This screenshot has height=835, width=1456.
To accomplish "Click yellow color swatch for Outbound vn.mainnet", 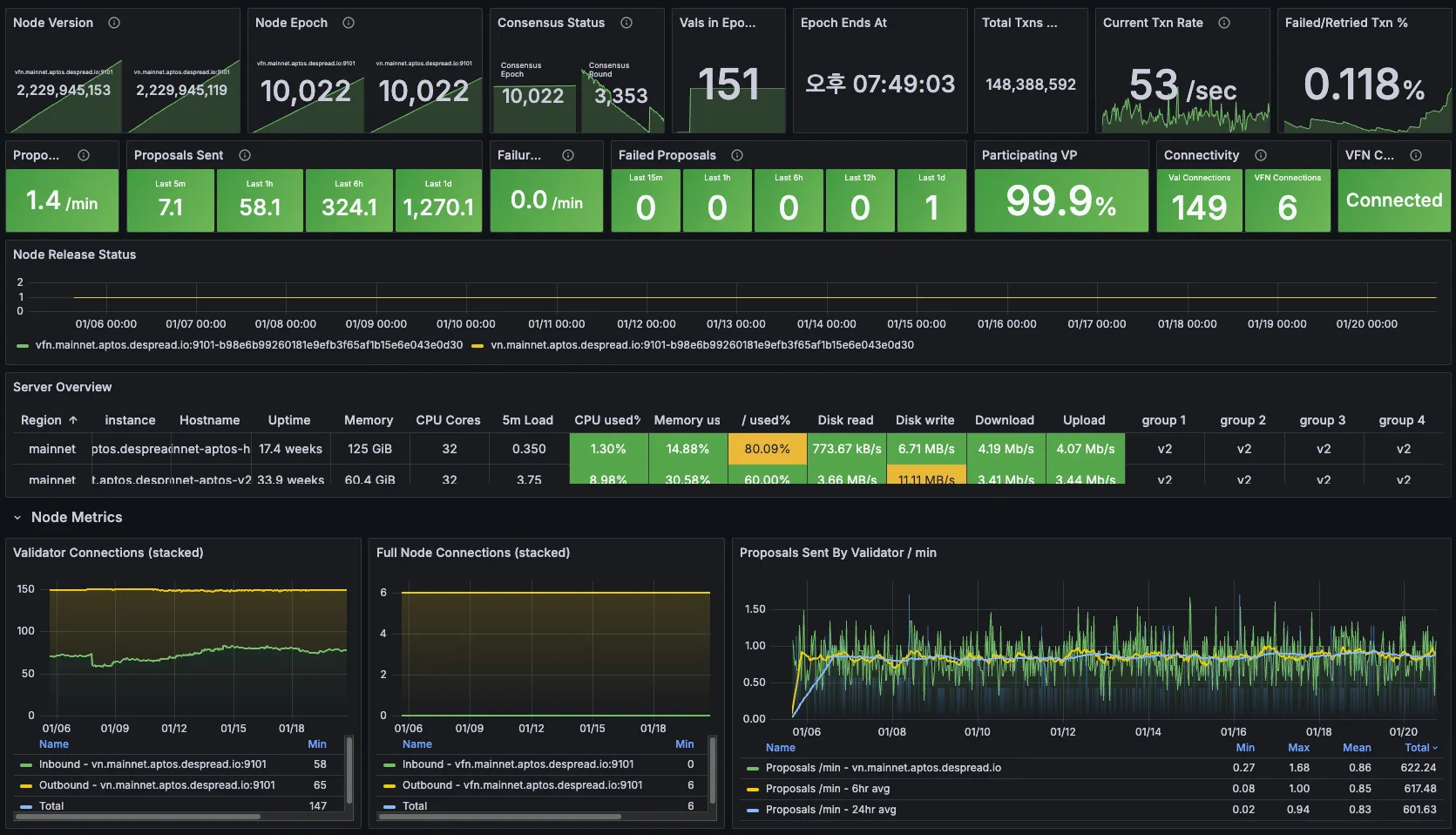I will [x=26, y=785].
